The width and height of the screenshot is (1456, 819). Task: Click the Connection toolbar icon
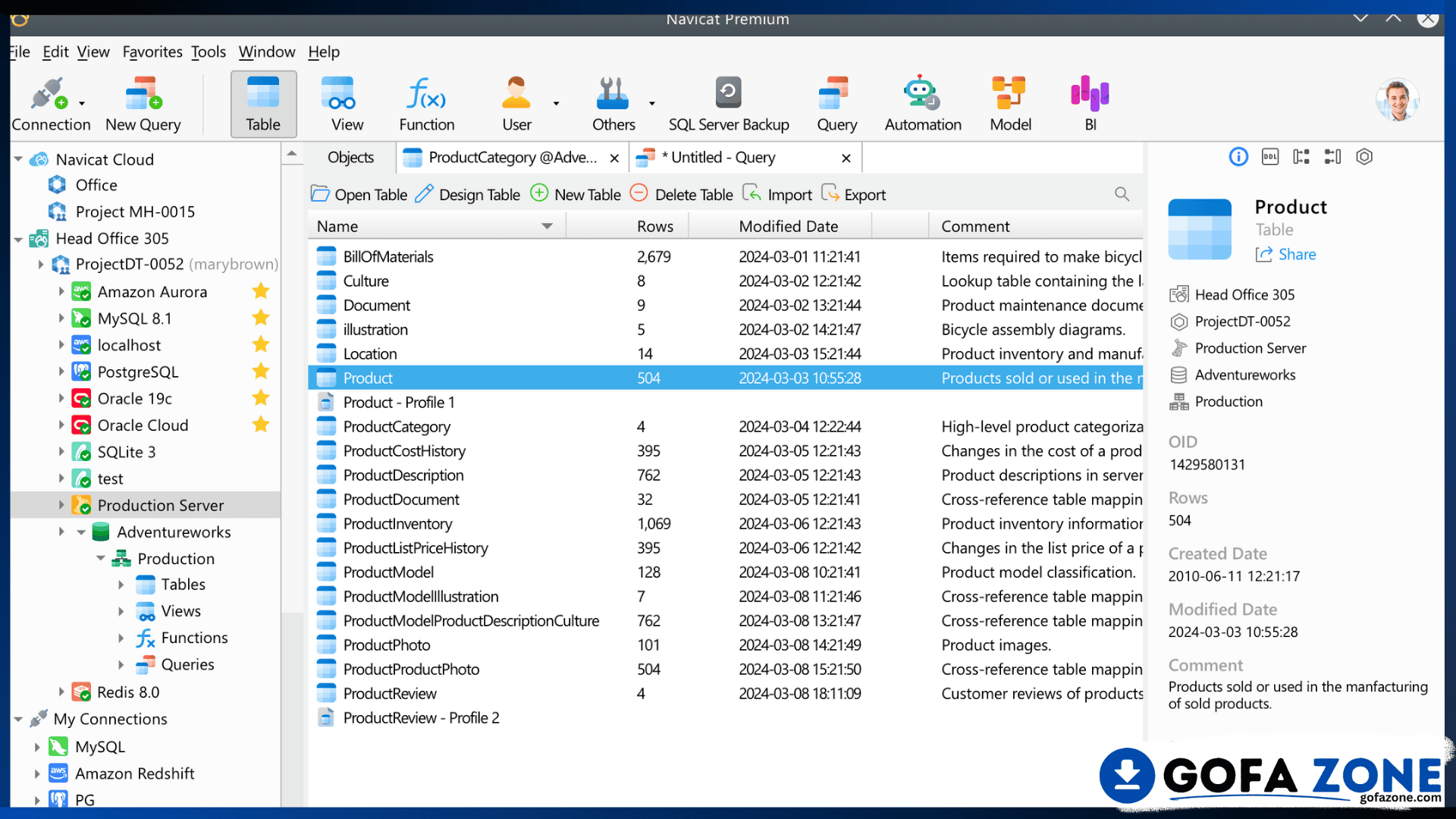pyautogui.click(x=50, y=105)
